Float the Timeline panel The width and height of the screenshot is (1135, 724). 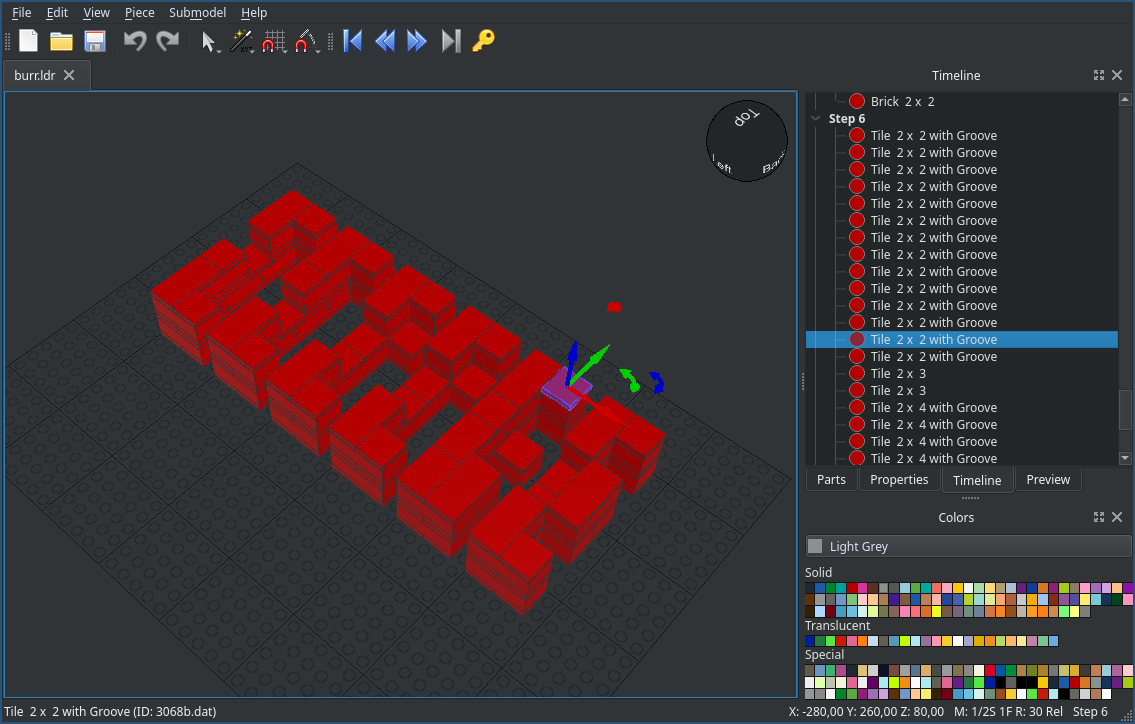[x=1099, y=75]
